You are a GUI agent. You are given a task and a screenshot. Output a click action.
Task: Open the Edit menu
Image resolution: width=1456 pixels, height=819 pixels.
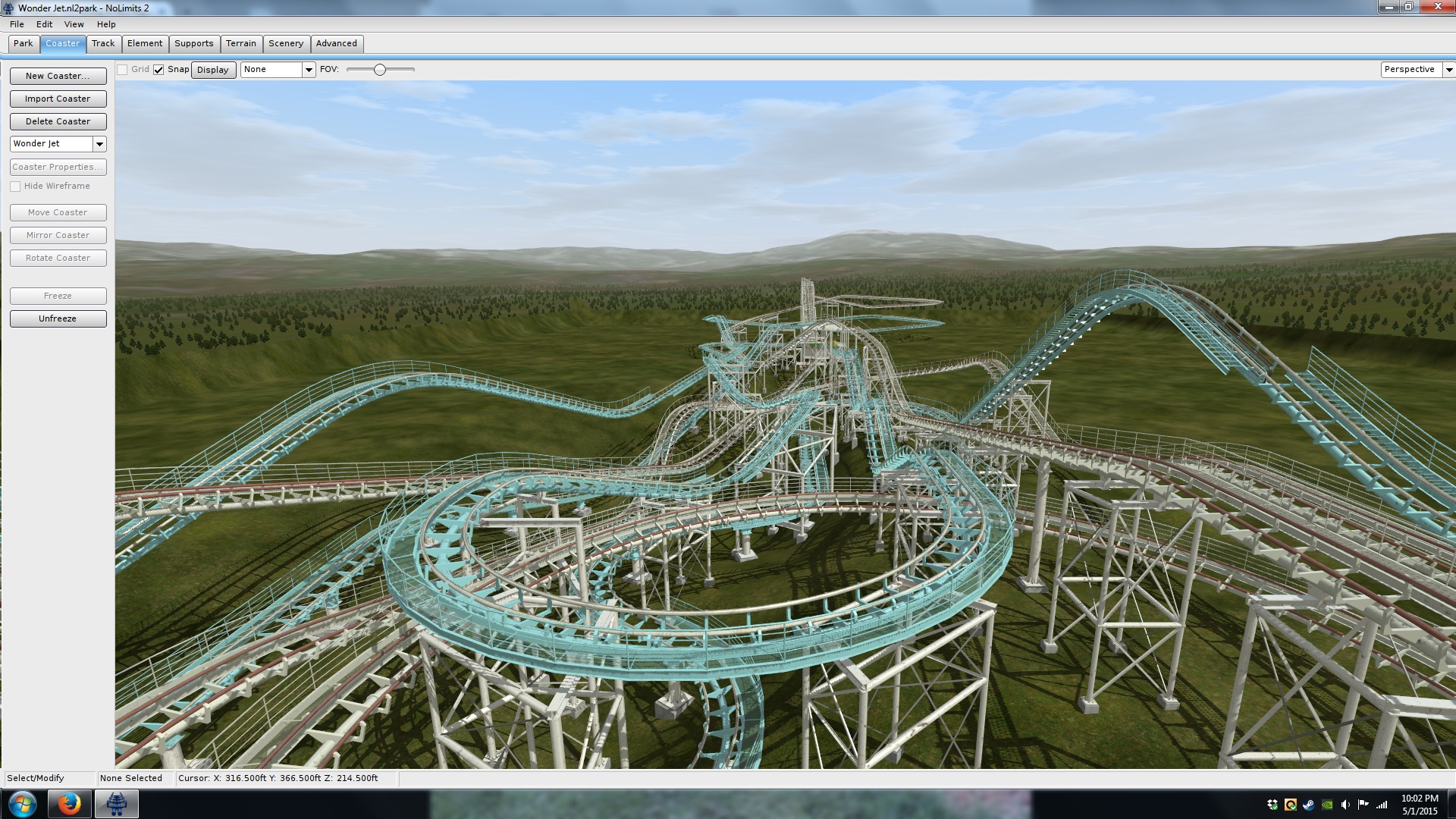[44, 24]
